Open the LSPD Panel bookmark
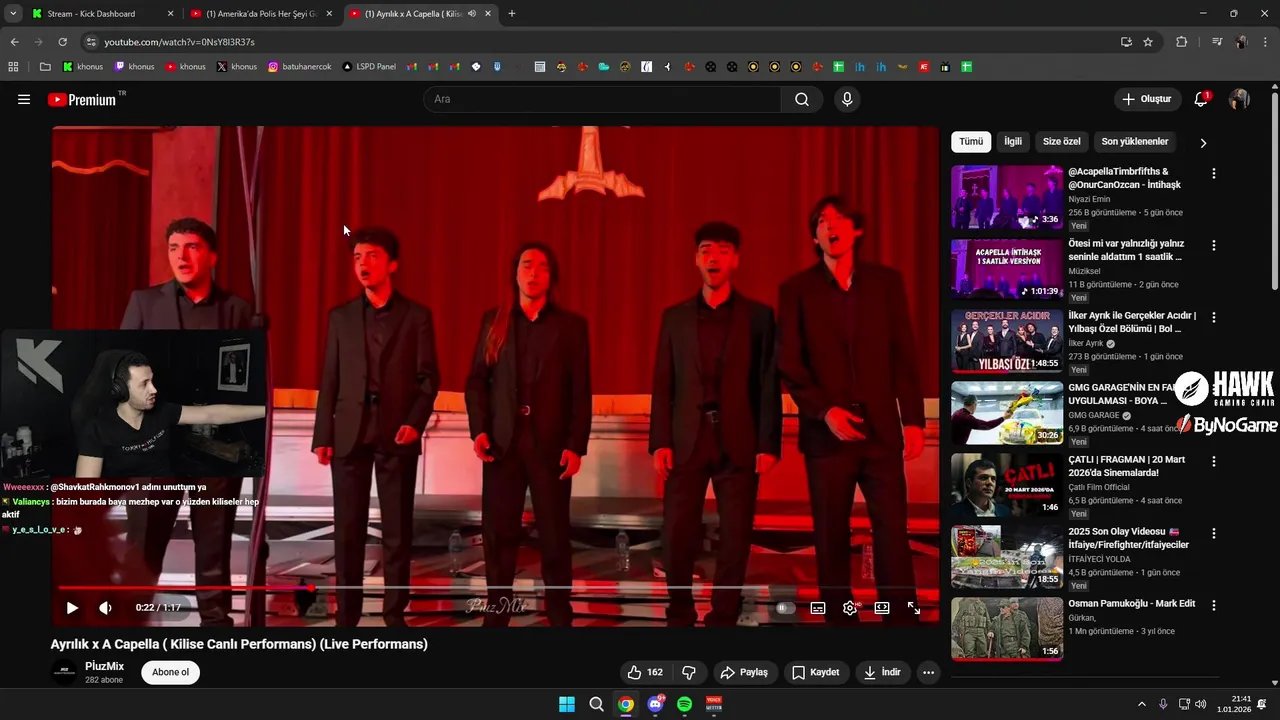Image resolution: width=1280 pixels, height=720 pixels. [368, 67]
